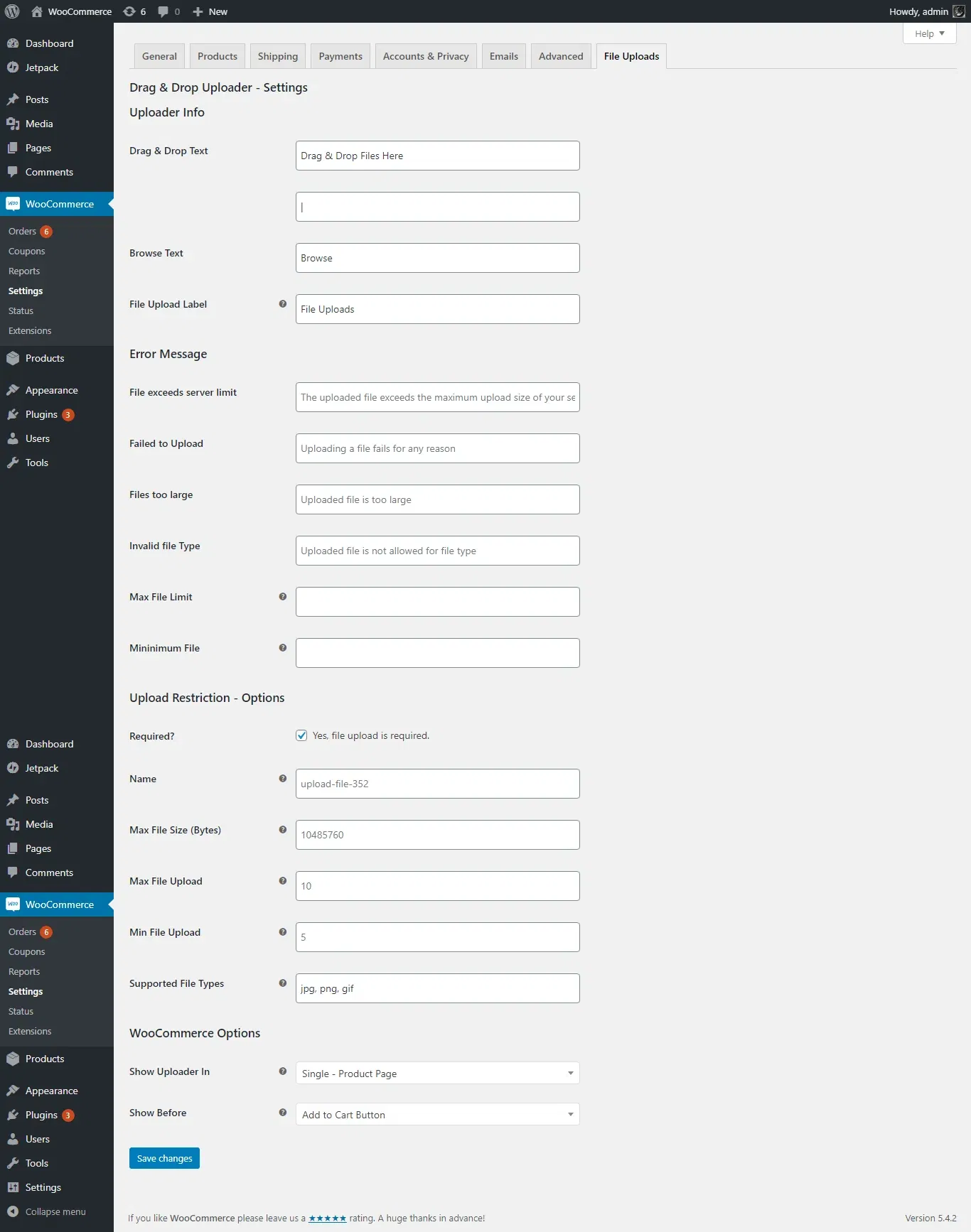Switch to the General tab

[x=159, y=56]
